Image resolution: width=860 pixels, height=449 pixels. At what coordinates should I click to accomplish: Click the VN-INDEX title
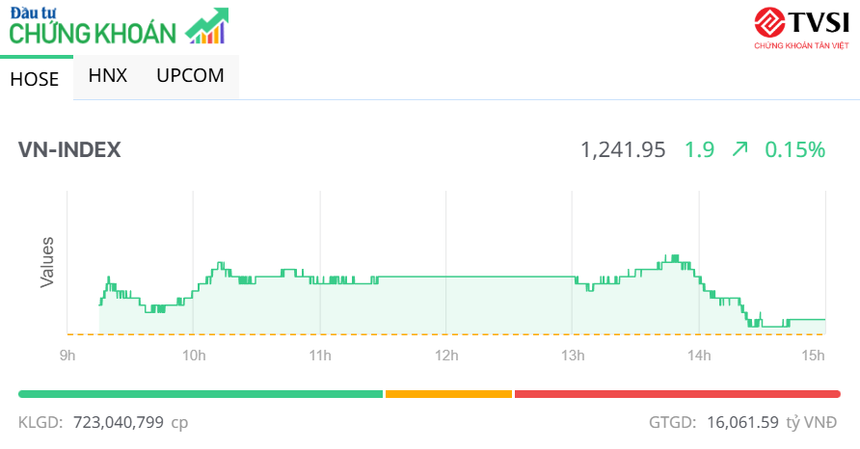point(70,150)
